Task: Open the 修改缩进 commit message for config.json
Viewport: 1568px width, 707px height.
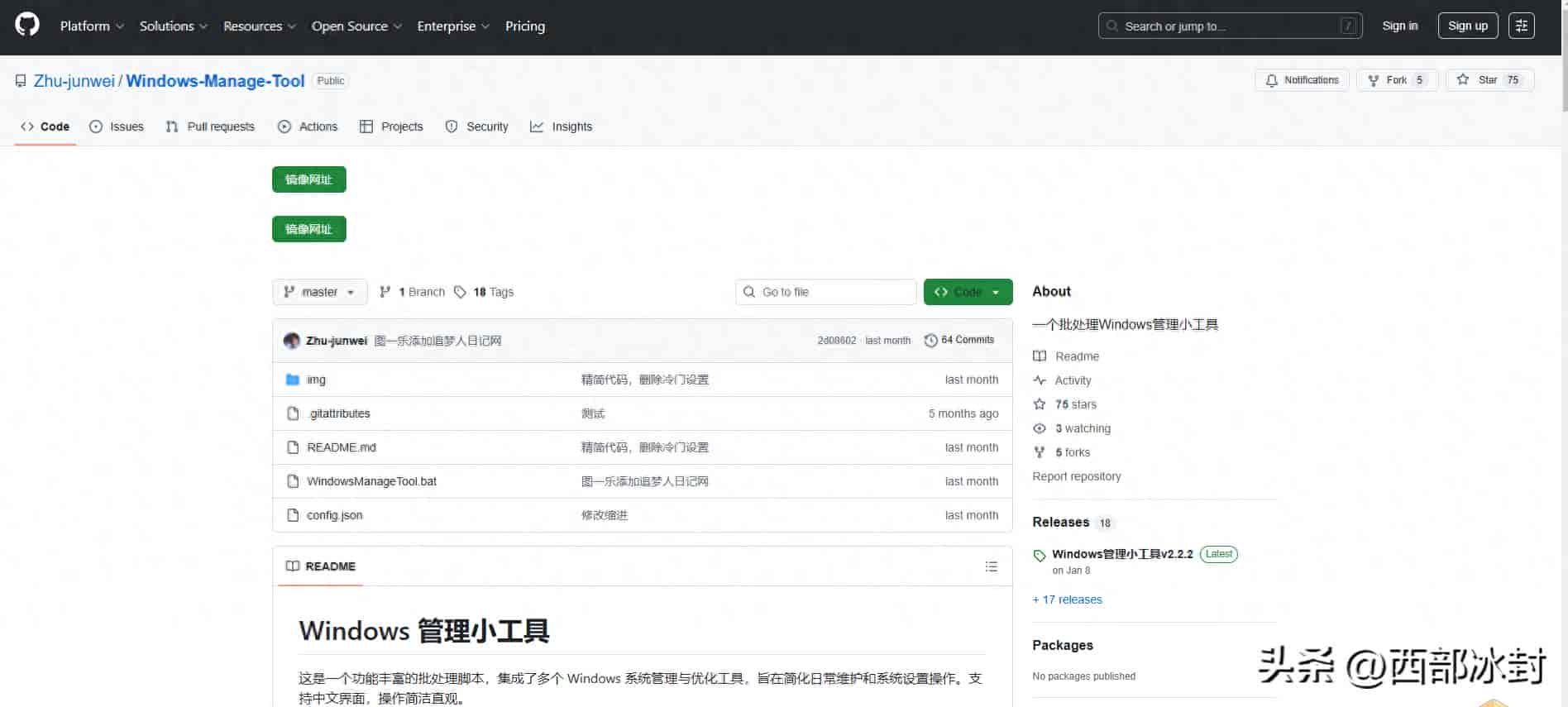Action: [605, 515]
